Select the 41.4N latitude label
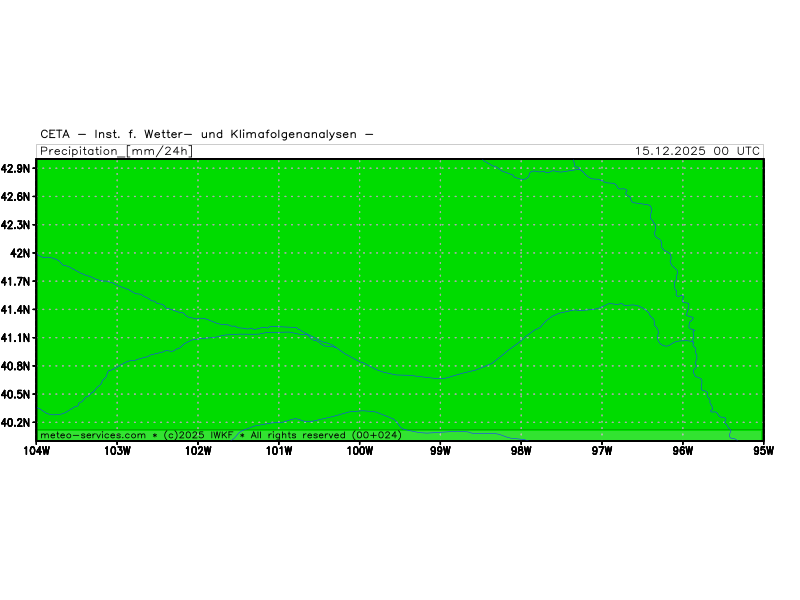The height and width of the screenshot is (600, 800). [x=16, y=310]
